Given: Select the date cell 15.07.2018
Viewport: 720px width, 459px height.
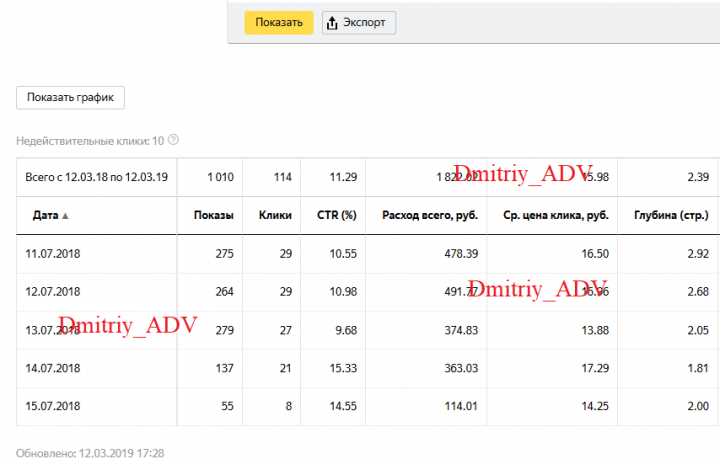Looking at the screenshot, I should [53, 406].
